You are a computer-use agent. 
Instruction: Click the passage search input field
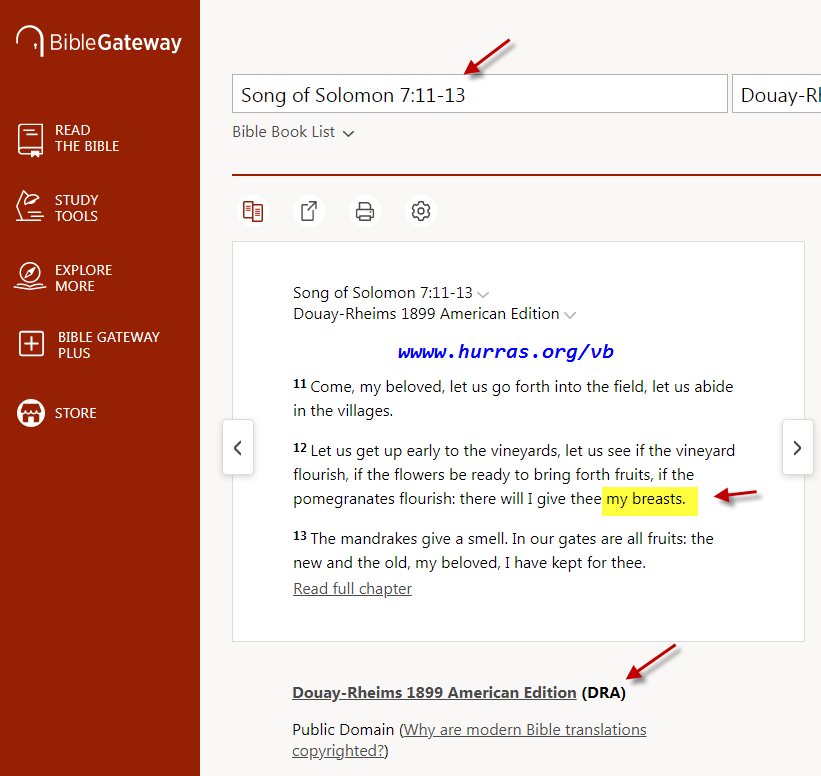click(479, 95)
